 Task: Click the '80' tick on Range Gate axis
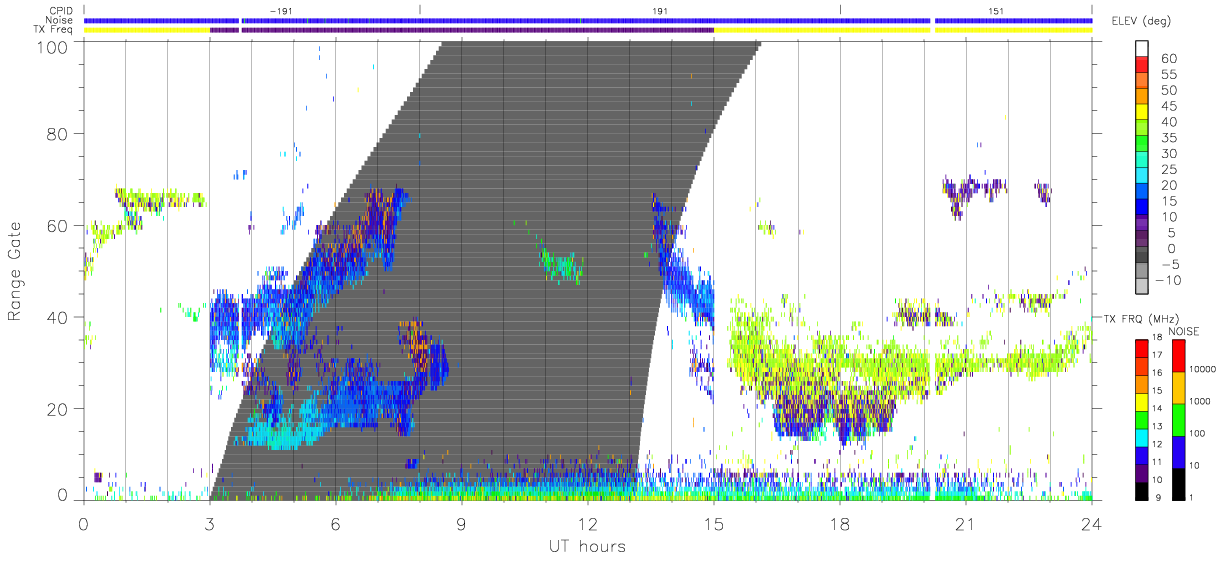(x=59, y=134)
